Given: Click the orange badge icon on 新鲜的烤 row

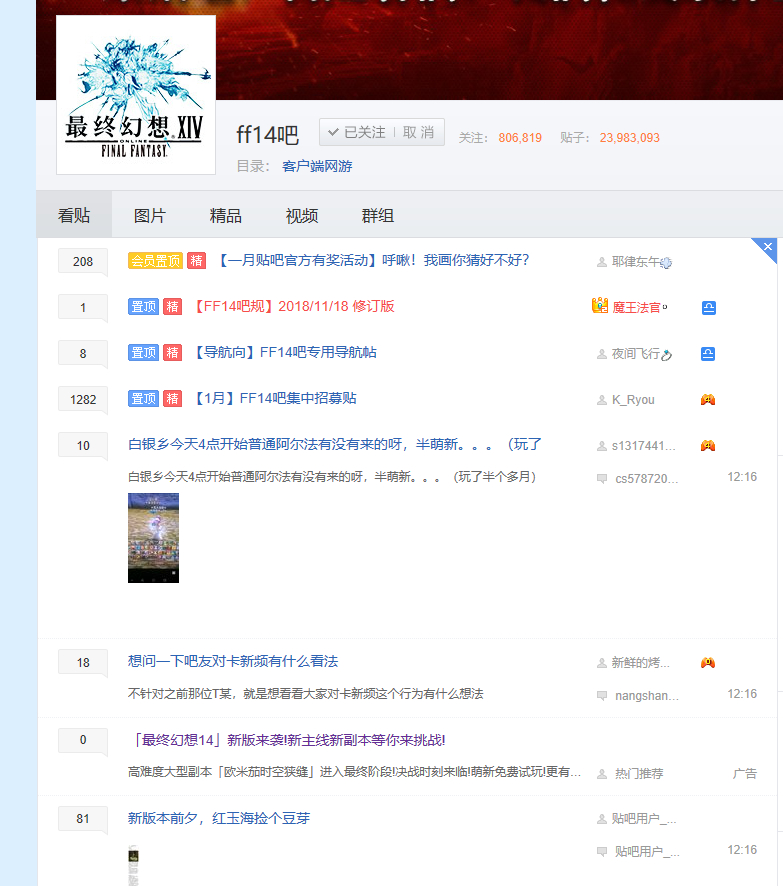Looking at the screenshot, I should point(708,663).
